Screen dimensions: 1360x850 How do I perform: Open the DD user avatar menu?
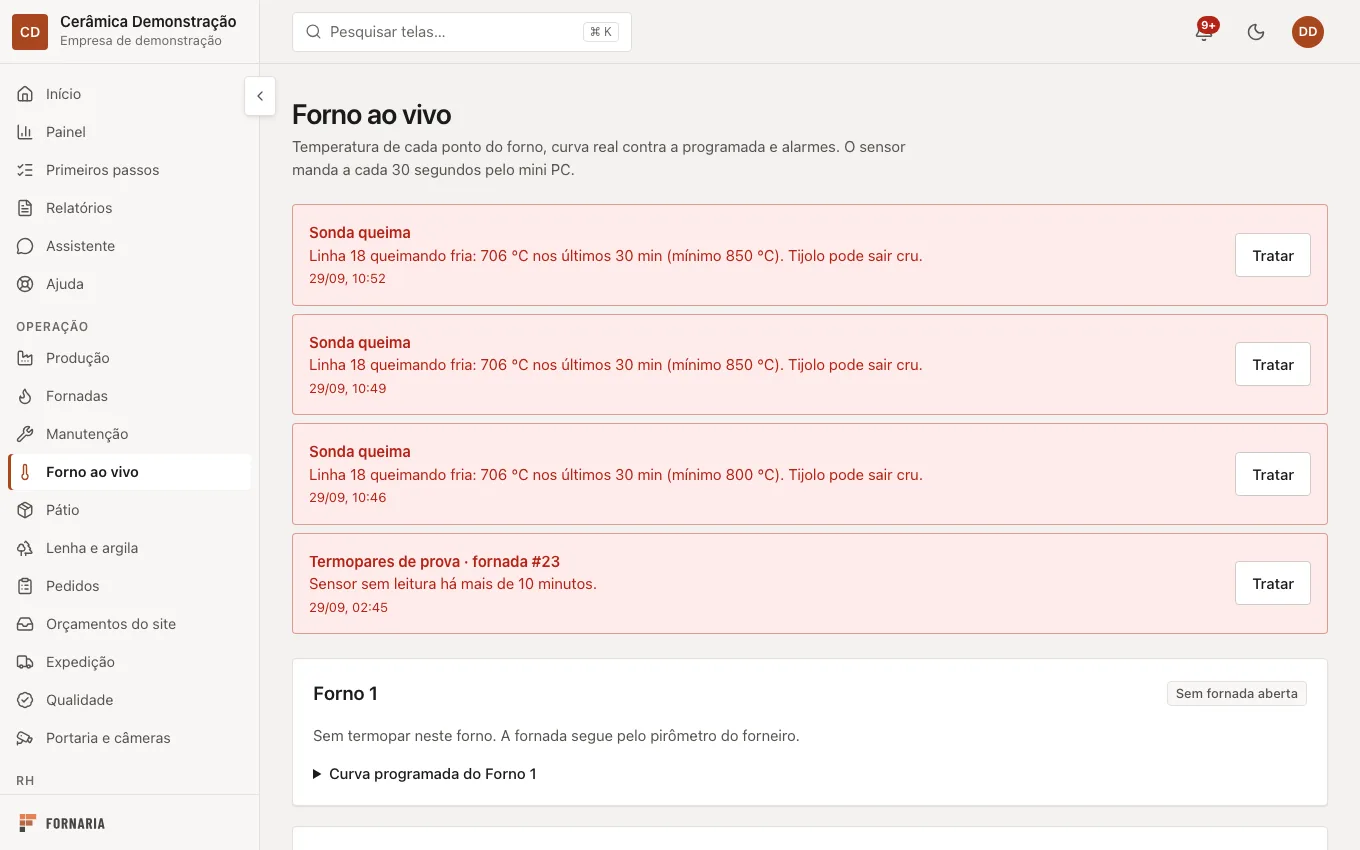(1308, 32)
